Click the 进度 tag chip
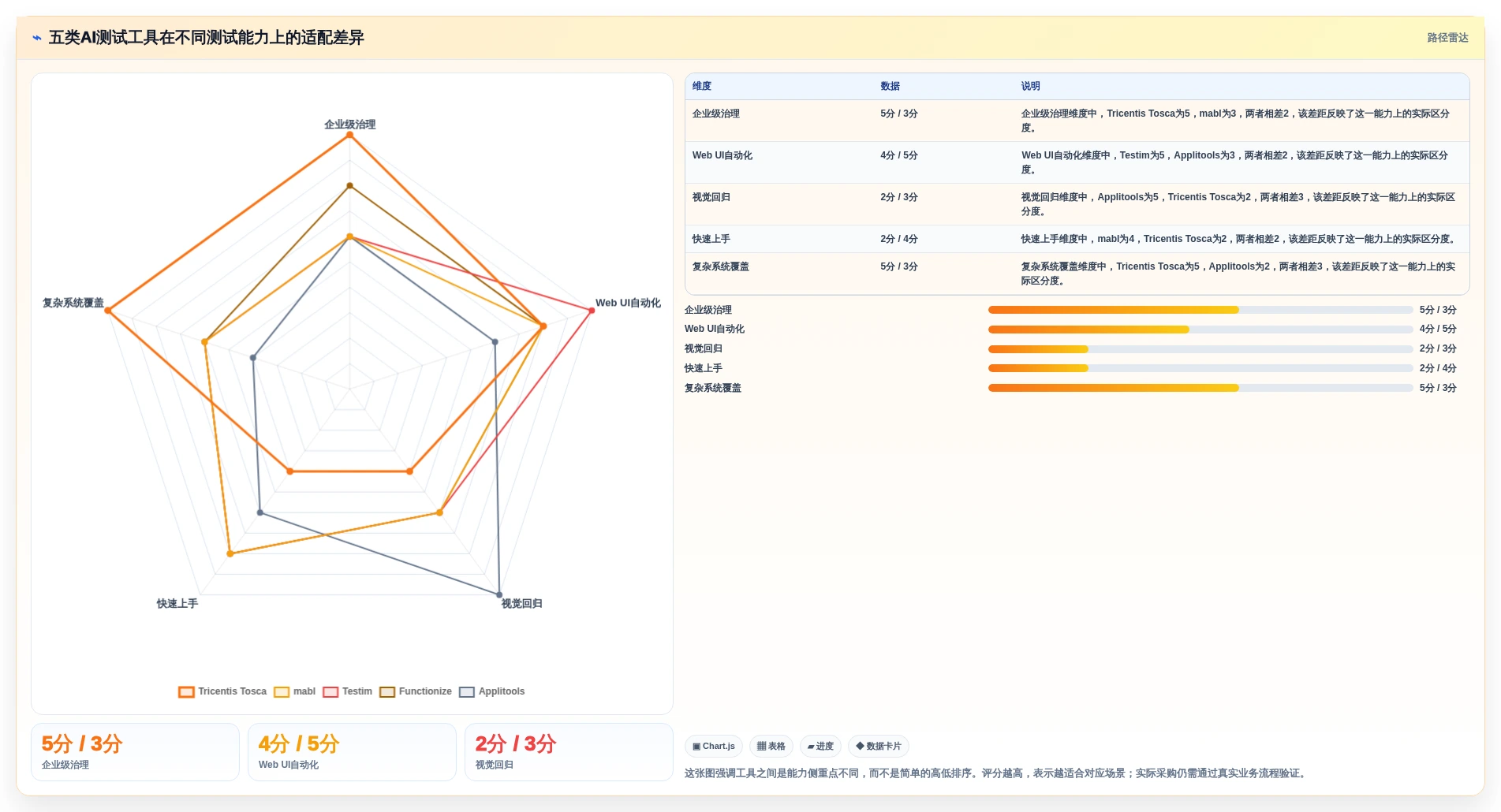This screenshot has width=1501, height=812. pyautogui.click(x=820, y=746)
